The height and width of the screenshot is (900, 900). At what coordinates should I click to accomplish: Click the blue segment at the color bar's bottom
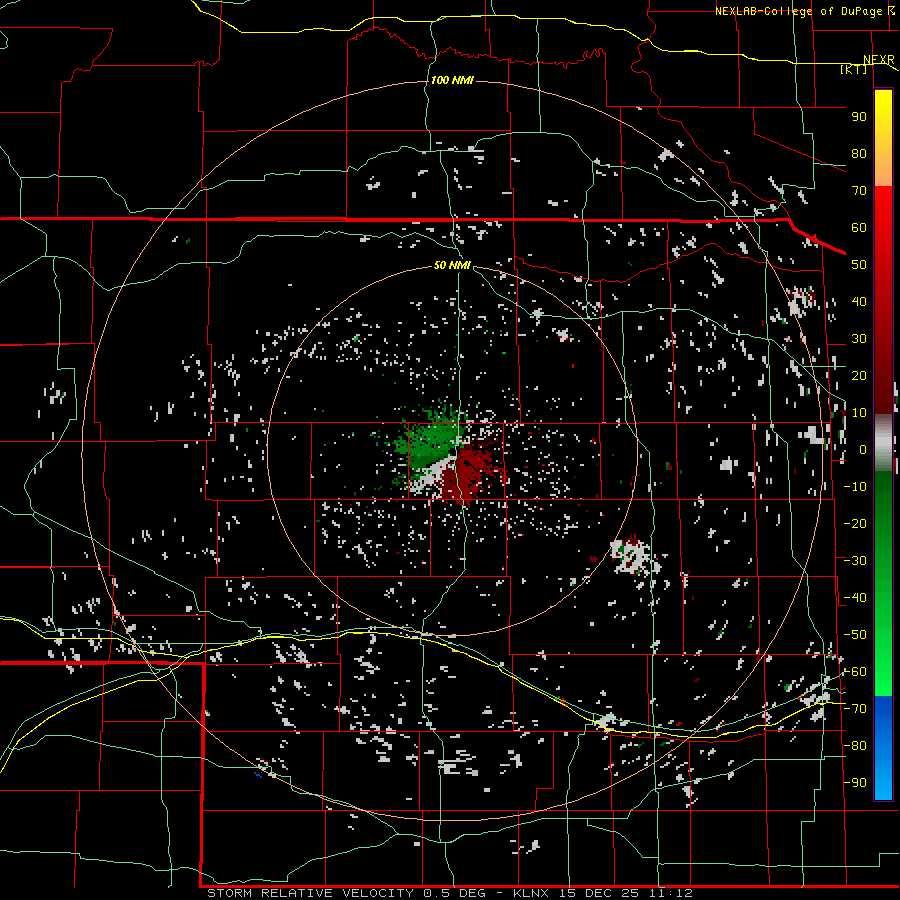pos(883,748)
